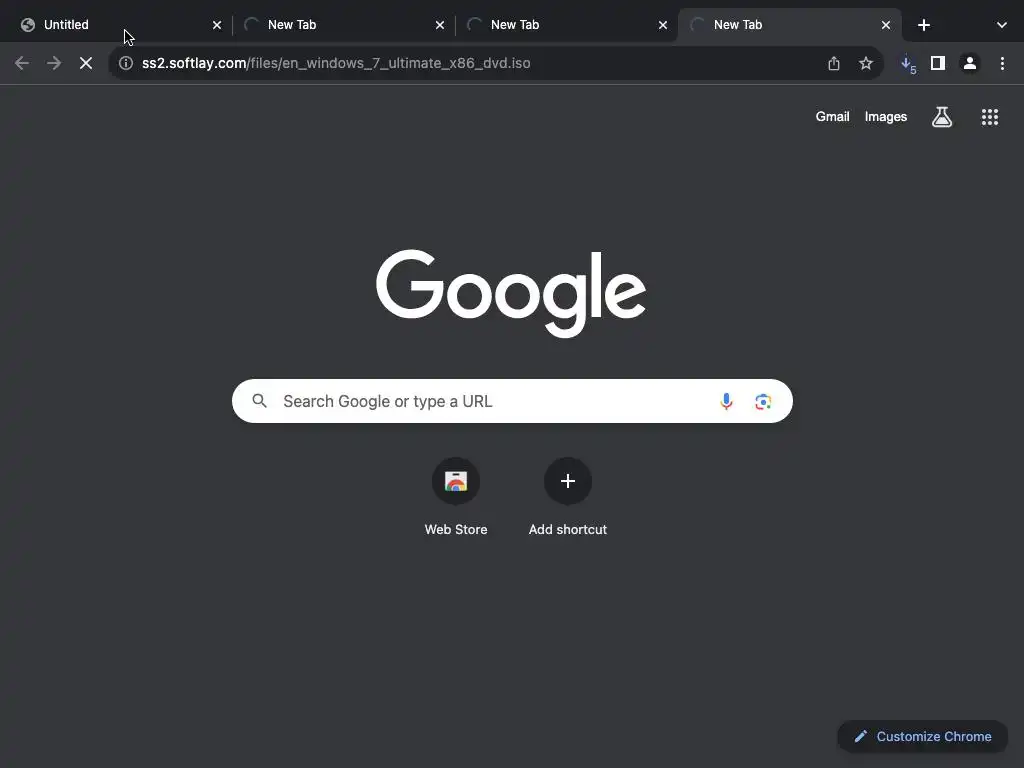Open the Gmail link

[x=832, y=117]
